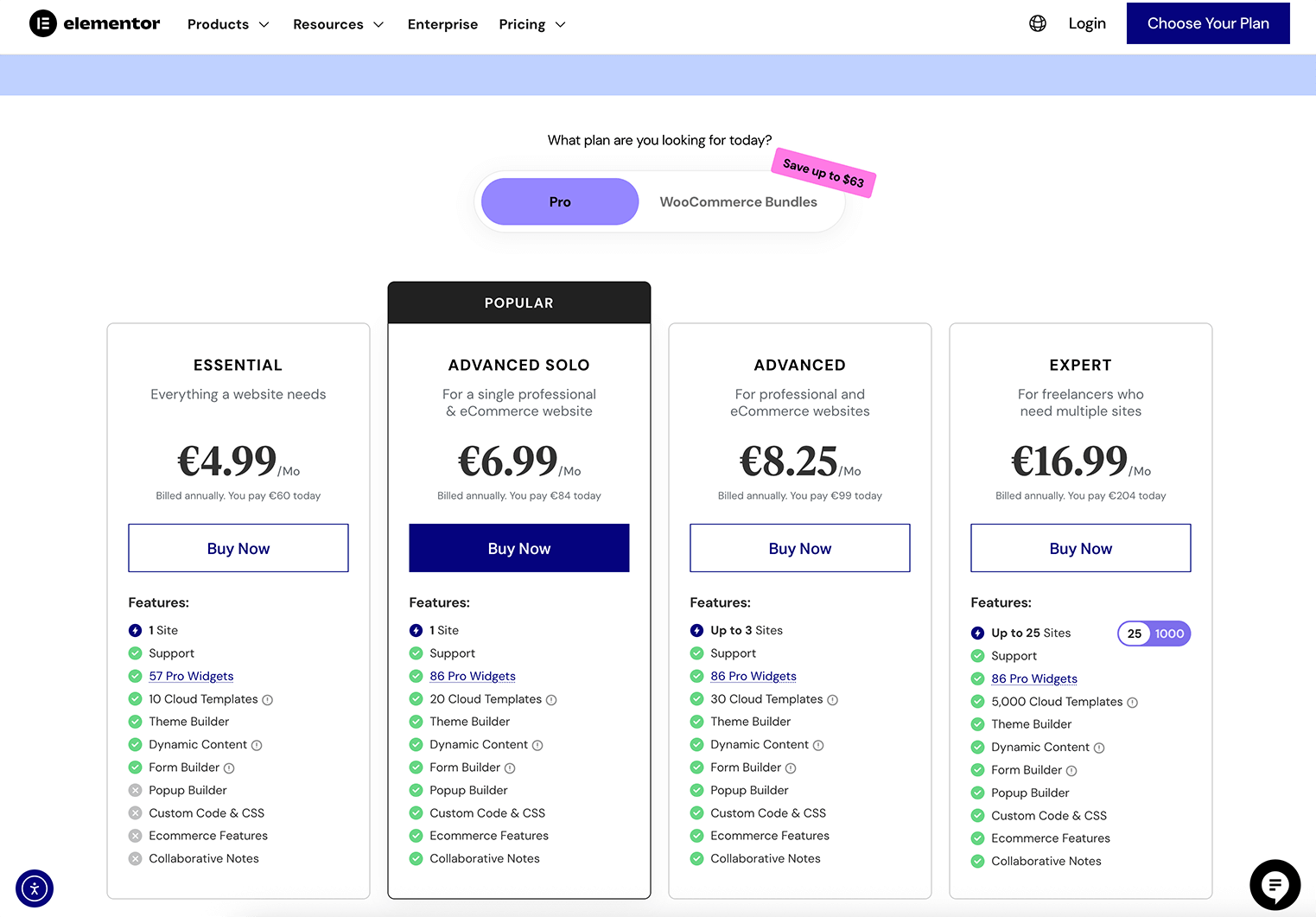Viewport: 1316px width, 917px height.
Task: Select 1000 sites in Expert toggle
Action: tap(1169, 634)
